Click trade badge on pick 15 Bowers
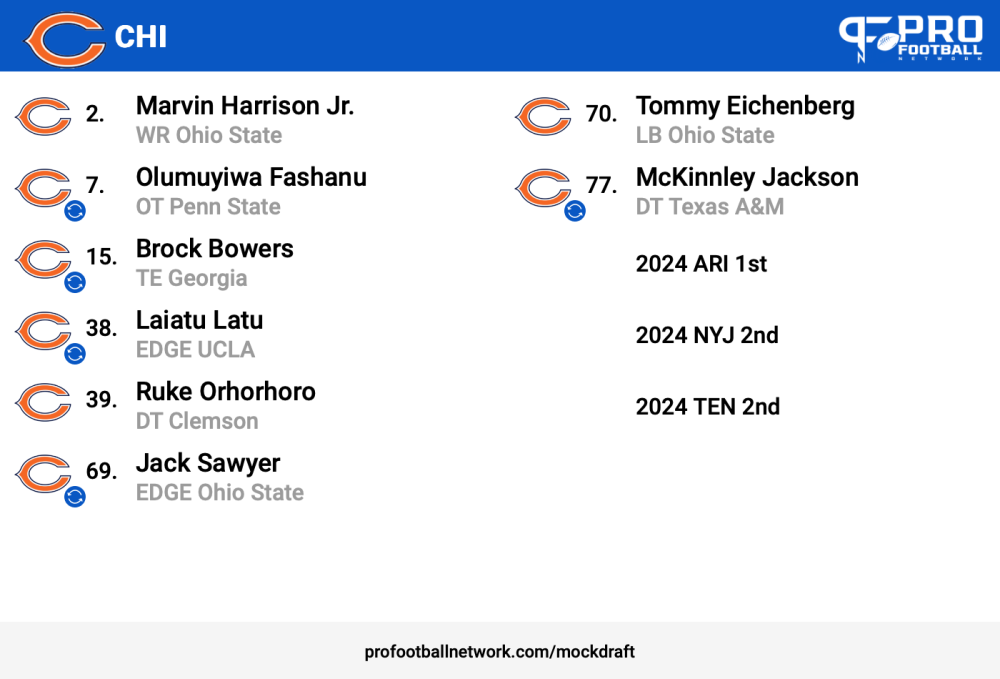The width and height of the screenshot is (1000, 679). [x=75, y=282]
